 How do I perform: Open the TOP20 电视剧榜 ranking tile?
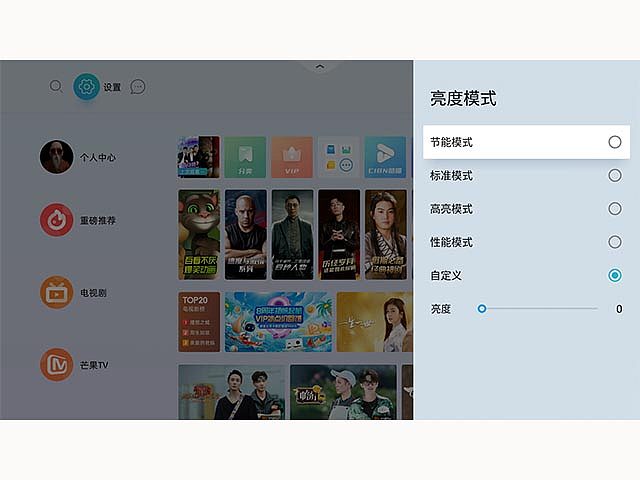199,322
